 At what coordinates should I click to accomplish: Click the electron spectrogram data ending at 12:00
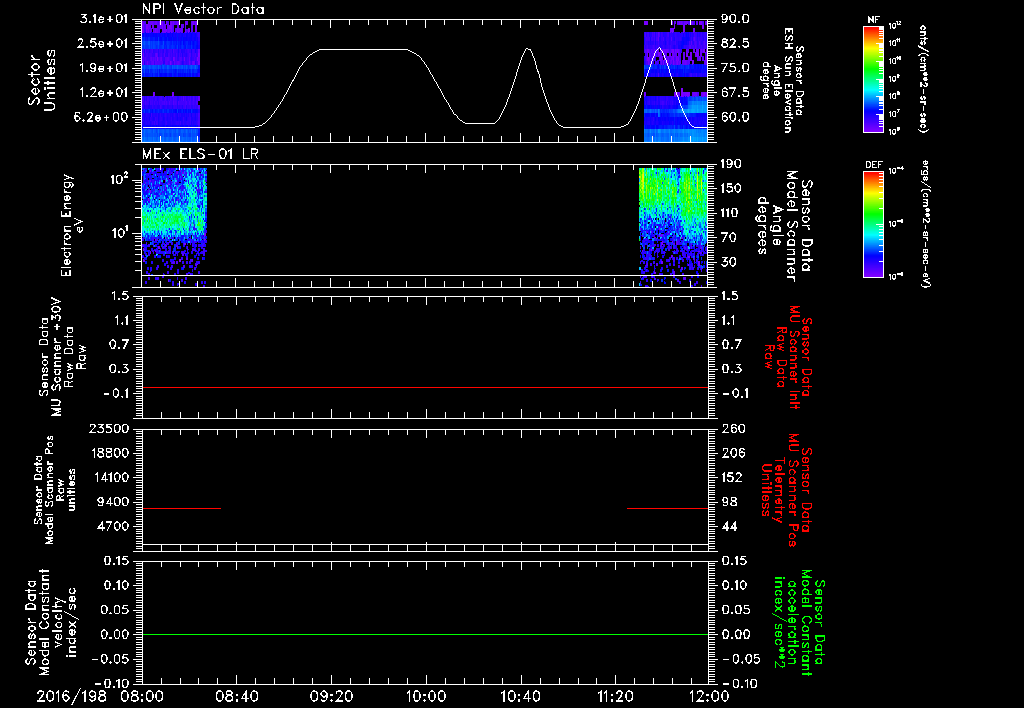(673, 227)
